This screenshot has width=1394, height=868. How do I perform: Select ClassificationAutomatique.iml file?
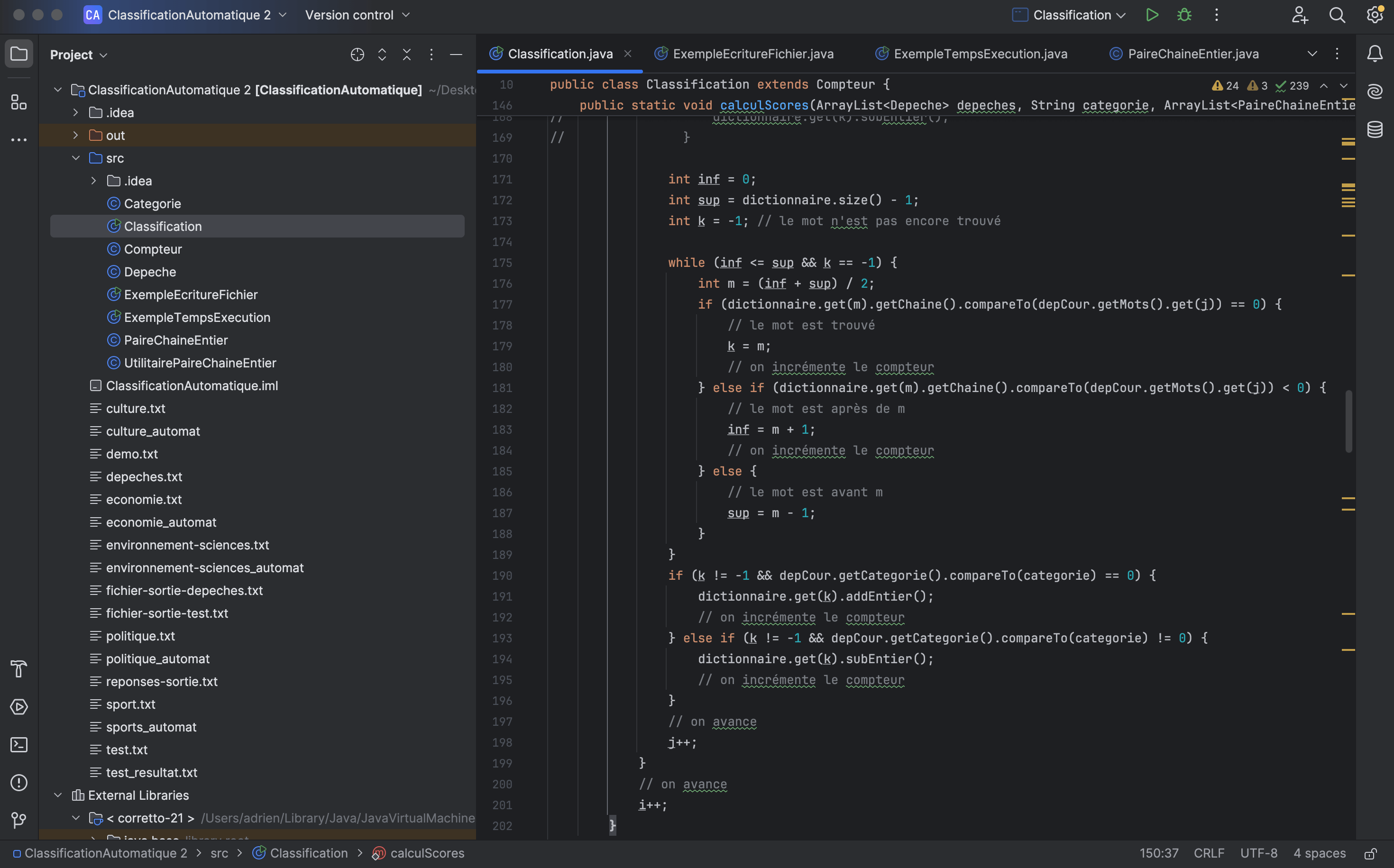pyautogui.click(x=192, y=386)
